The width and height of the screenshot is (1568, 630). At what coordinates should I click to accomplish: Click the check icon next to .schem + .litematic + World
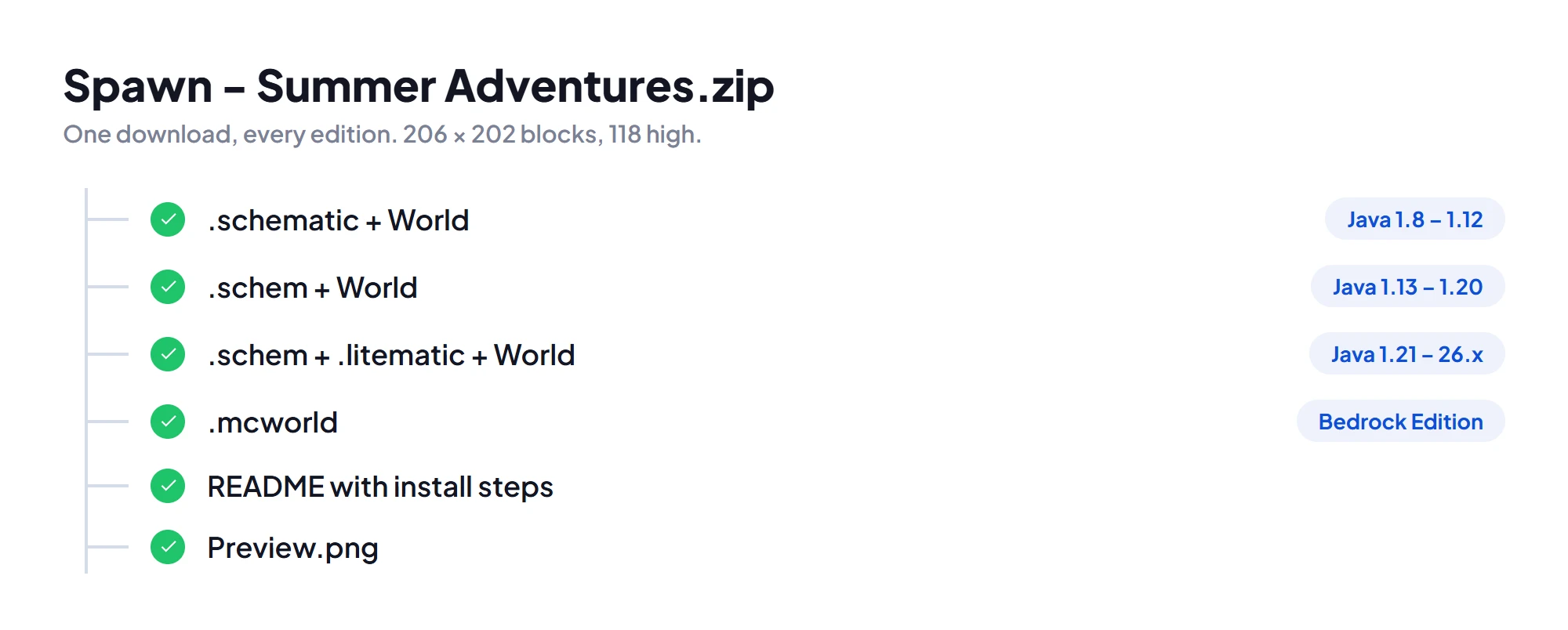click(x=168, y=354)
